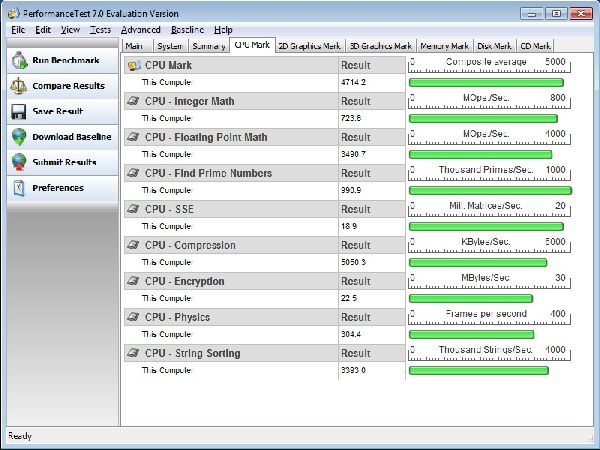Click the chip icon beside CPU - Integer Math

[x=133, y=101]
